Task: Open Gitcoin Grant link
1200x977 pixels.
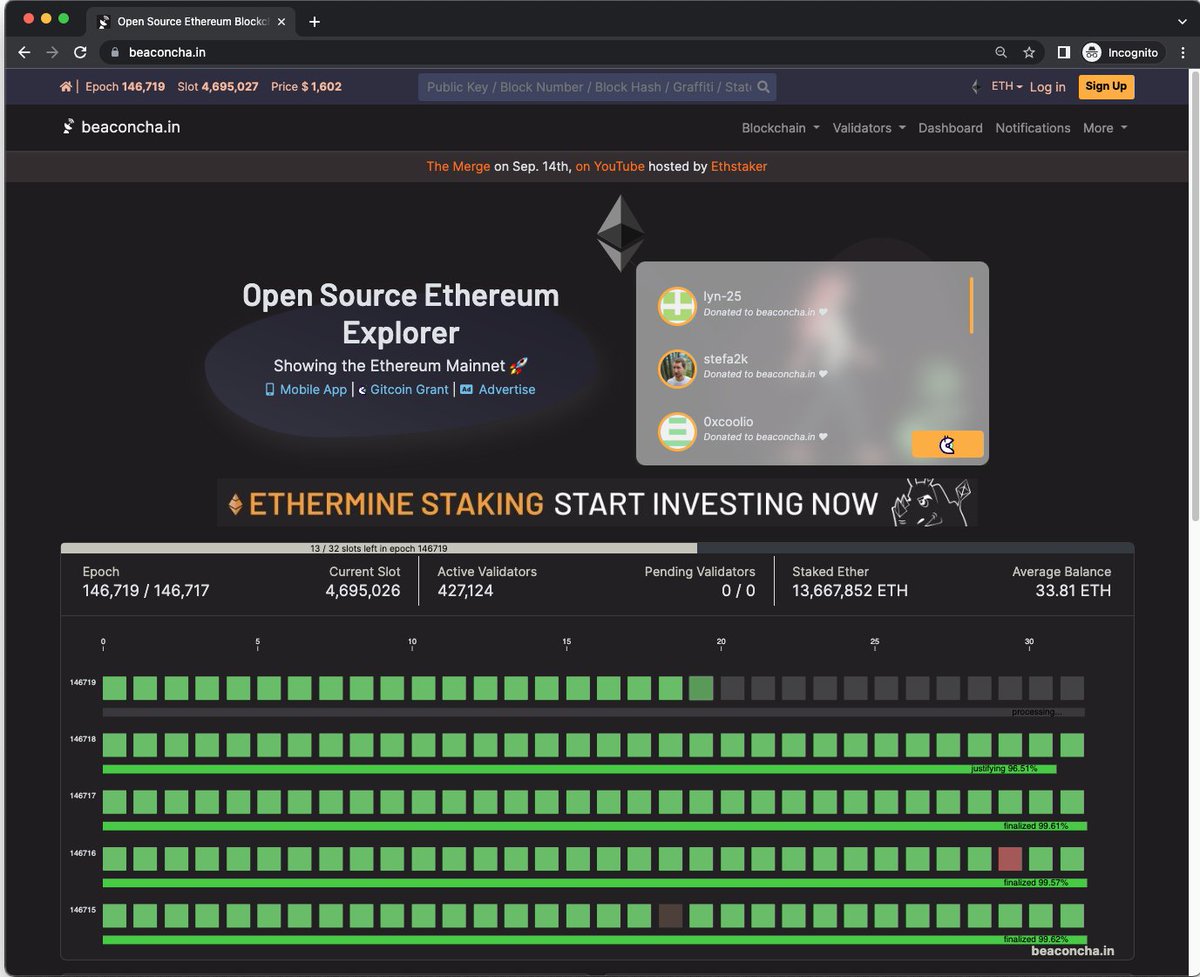Action: pyautogui.click(x=409, y=389)
